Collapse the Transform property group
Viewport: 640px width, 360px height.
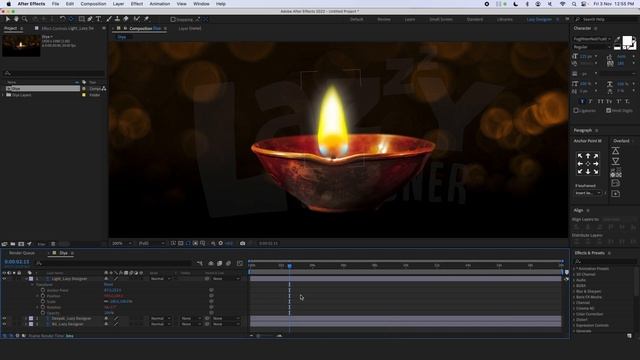click(x=33, y=284)
